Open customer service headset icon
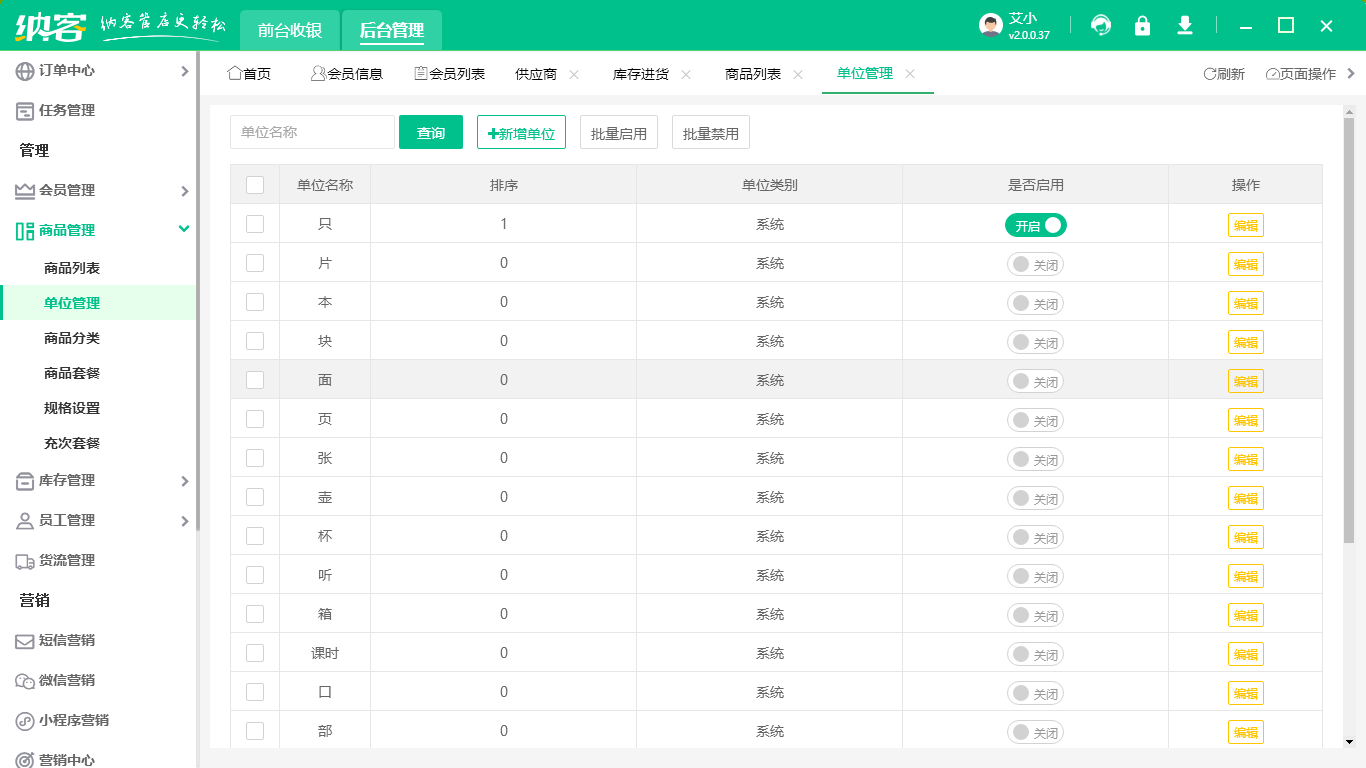The width and height of the screenshot is (1366, 768). point(1101,26)
